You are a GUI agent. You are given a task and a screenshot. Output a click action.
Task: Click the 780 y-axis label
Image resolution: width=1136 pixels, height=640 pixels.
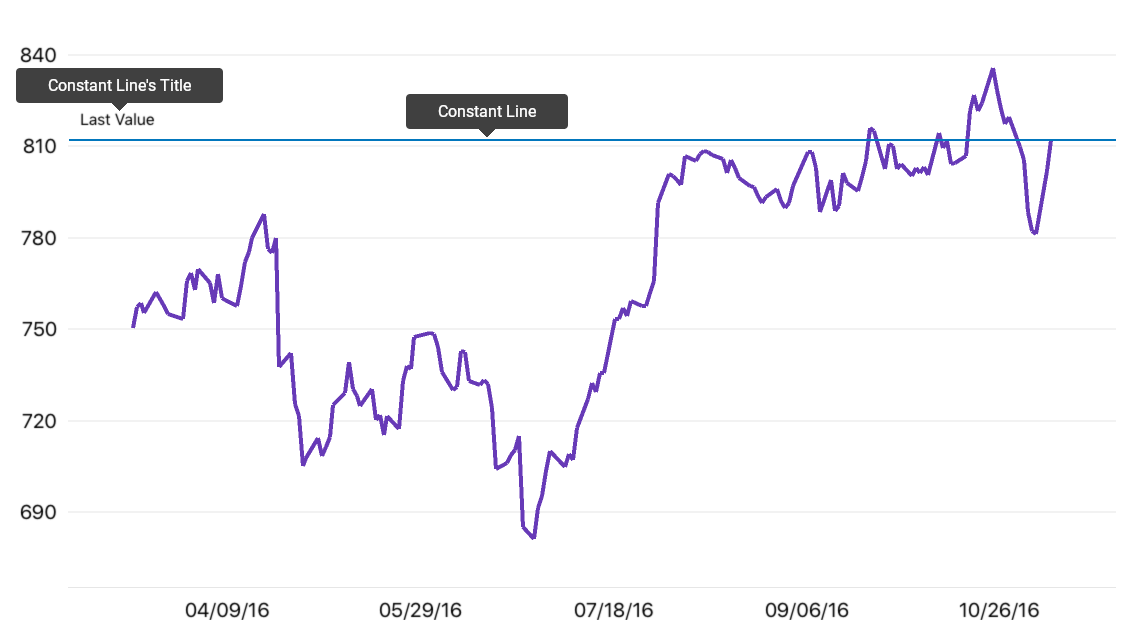38,238
